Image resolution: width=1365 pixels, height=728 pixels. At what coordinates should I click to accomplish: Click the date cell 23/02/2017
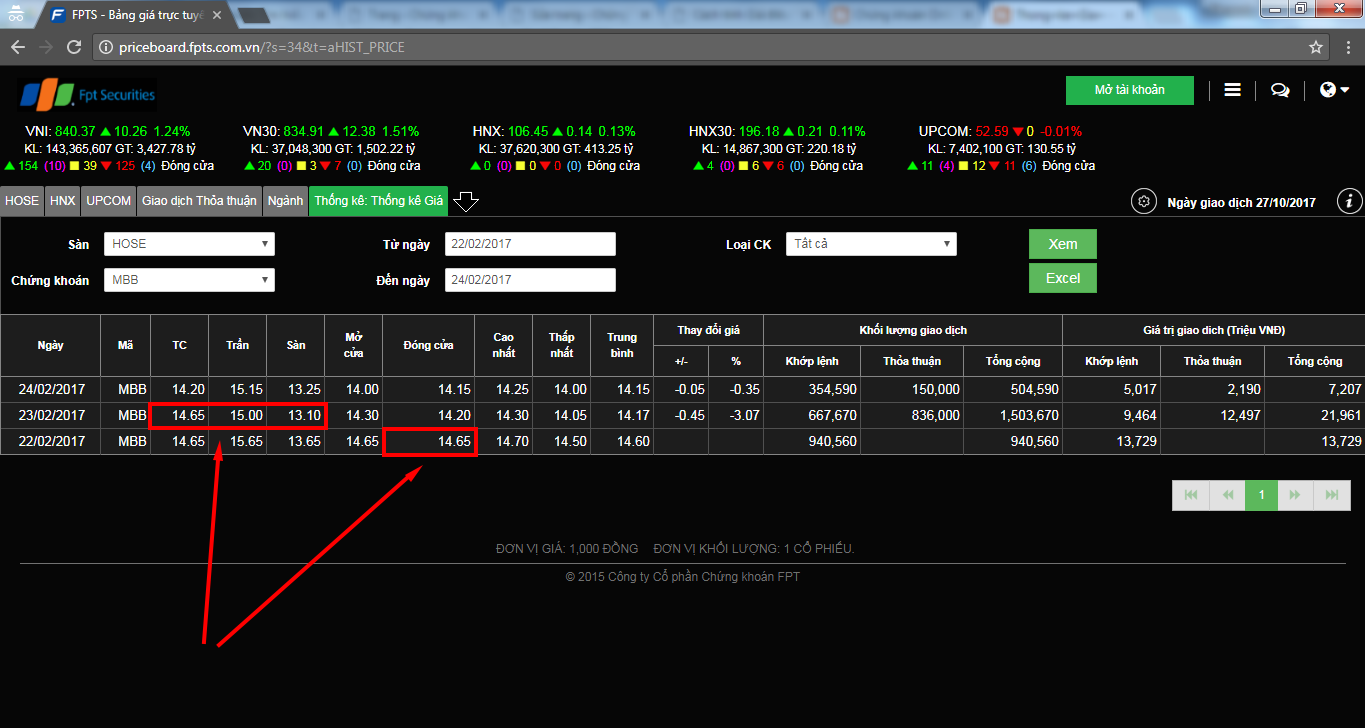click(50, 415)
